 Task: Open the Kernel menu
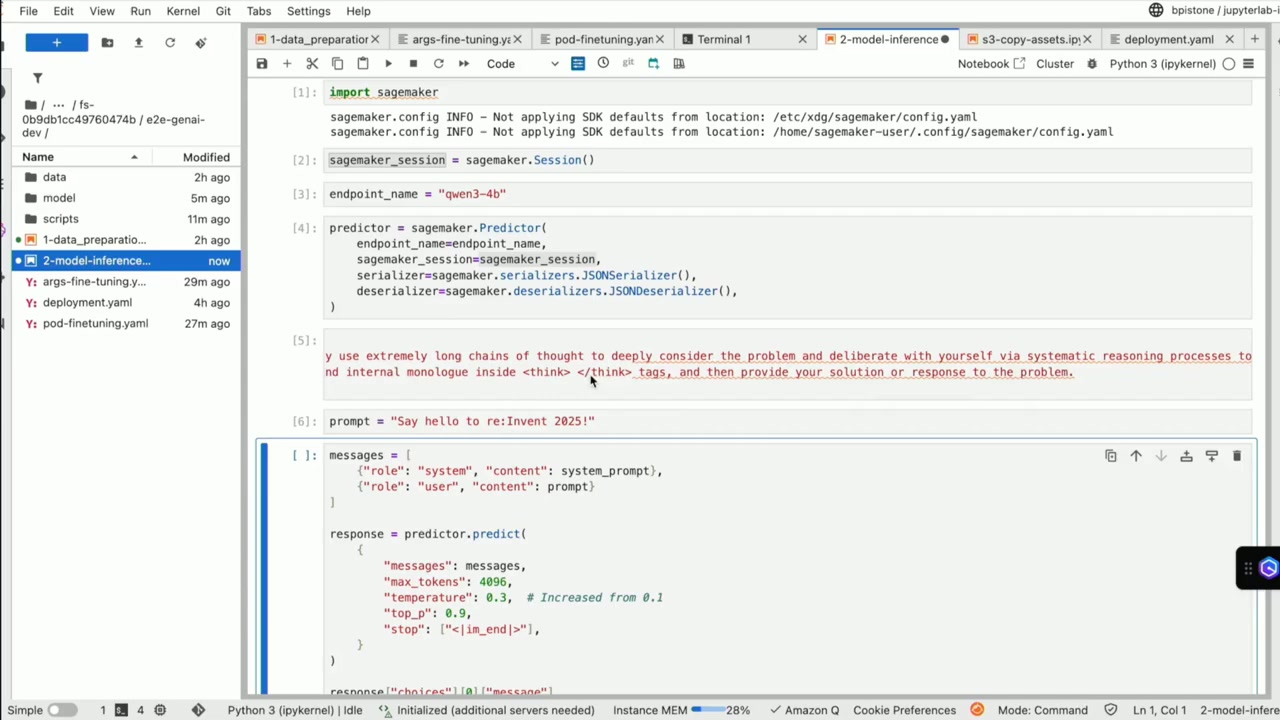tap(183, 11)
